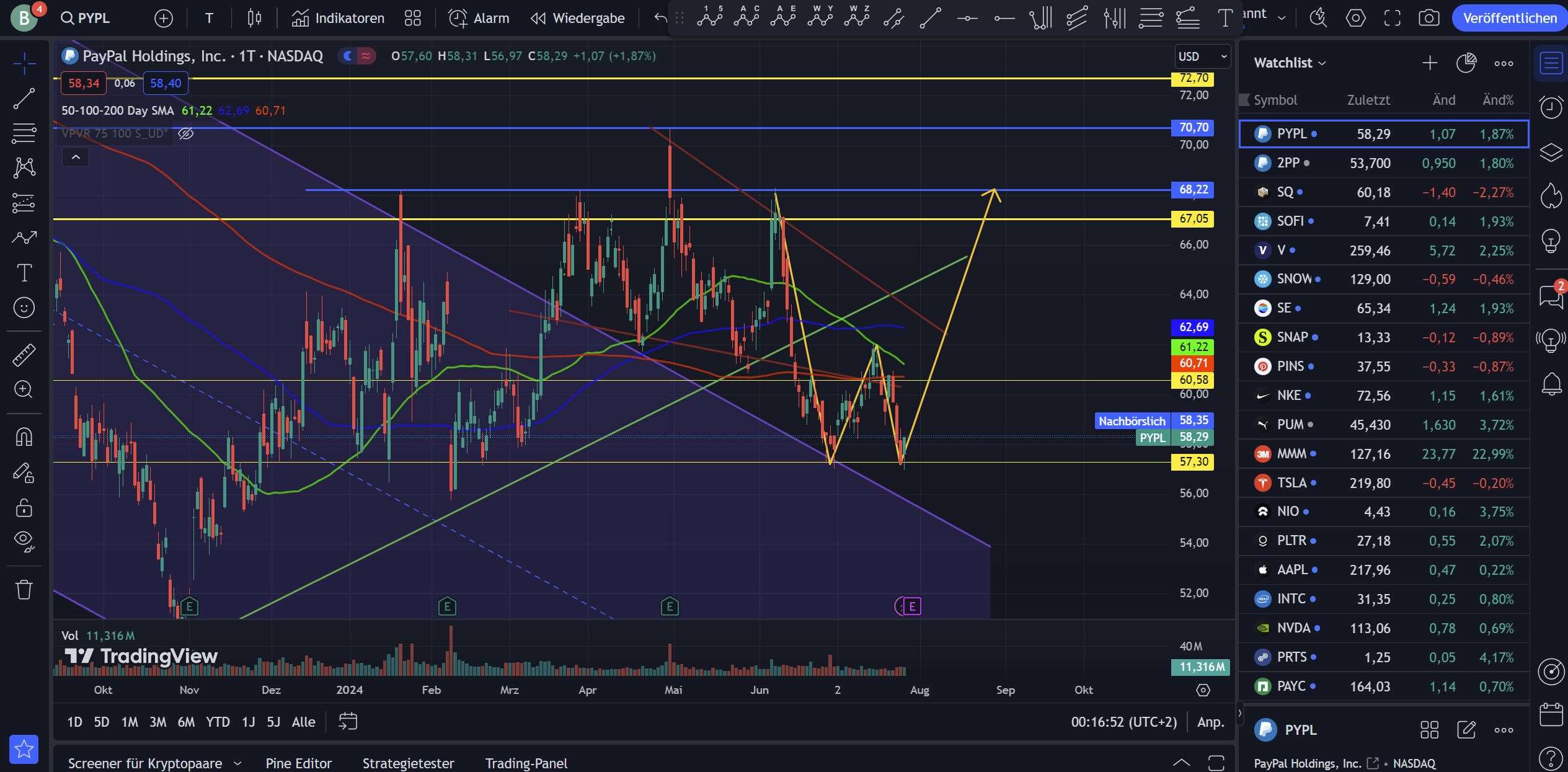Add a symbol to compare with the plus circle icon
This screenshot has height=772, width=1568.
click(164, 19)
